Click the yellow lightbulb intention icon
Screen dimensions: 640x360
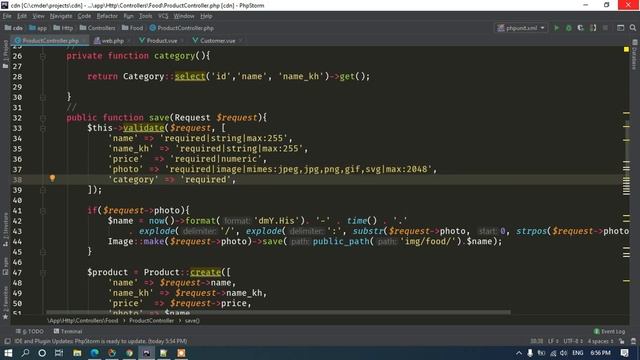[x=52, y=178]
